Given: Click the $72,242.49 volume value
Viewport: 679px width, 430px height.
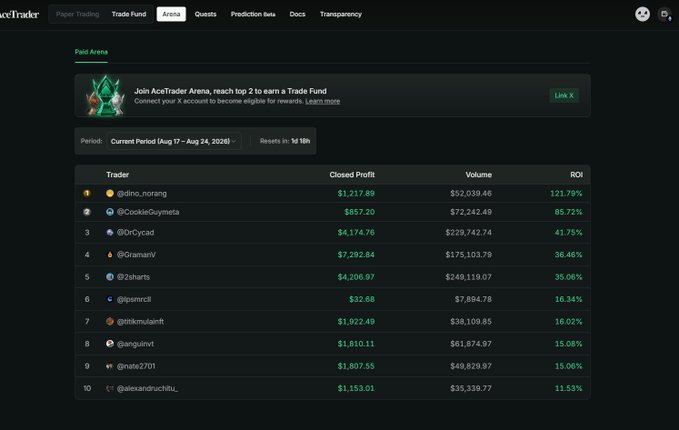Looking at the screenshot, I should 471,212.
